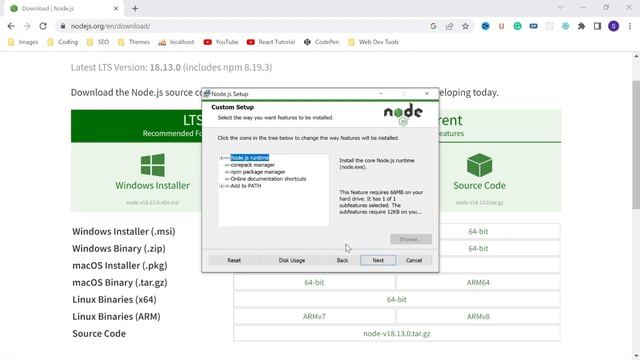Click the ARMv8 Linux binaries link
This screenshot has width=640, height=360.
[478, 317]
